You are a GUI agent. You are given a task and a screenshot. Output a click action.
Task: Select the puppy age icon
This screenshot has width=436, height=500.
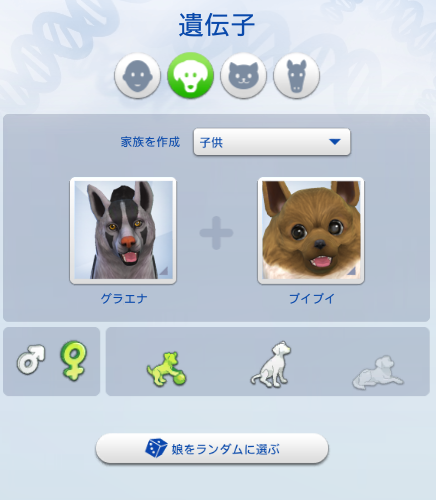(x=167, y=369)
